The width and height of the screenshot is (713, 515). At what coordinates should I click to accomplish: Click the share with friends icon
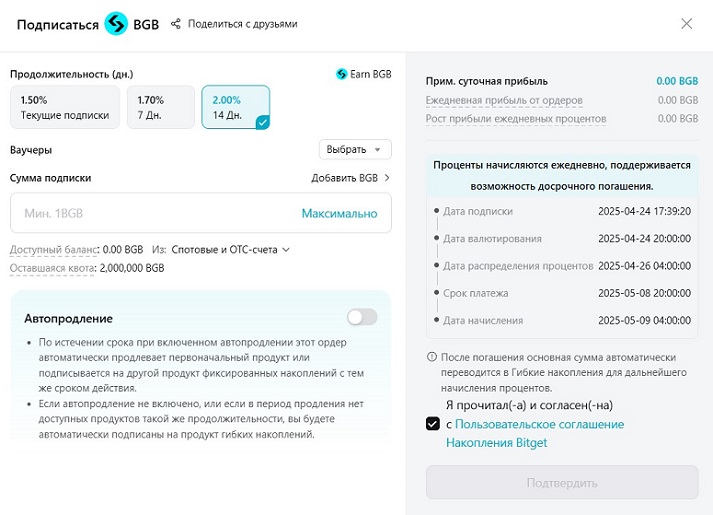pyautogui.click(x=176, y=24)
